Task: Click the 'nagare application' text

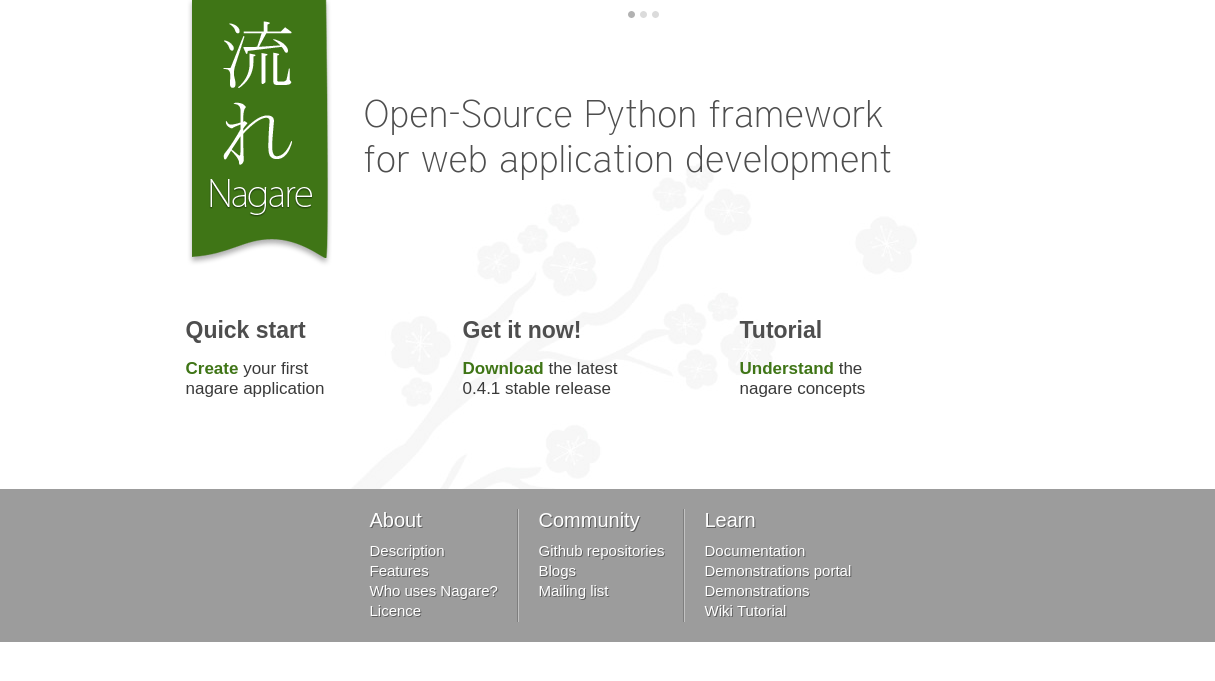Action: tap(255, 389)
